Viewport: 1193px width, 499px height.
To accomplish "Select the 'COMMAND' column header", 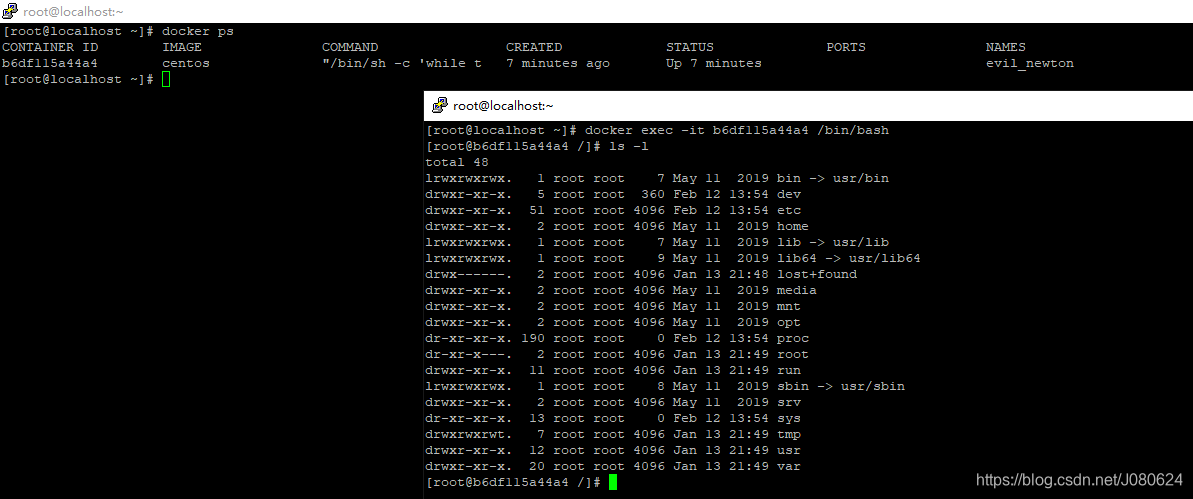I will point(350,47).
